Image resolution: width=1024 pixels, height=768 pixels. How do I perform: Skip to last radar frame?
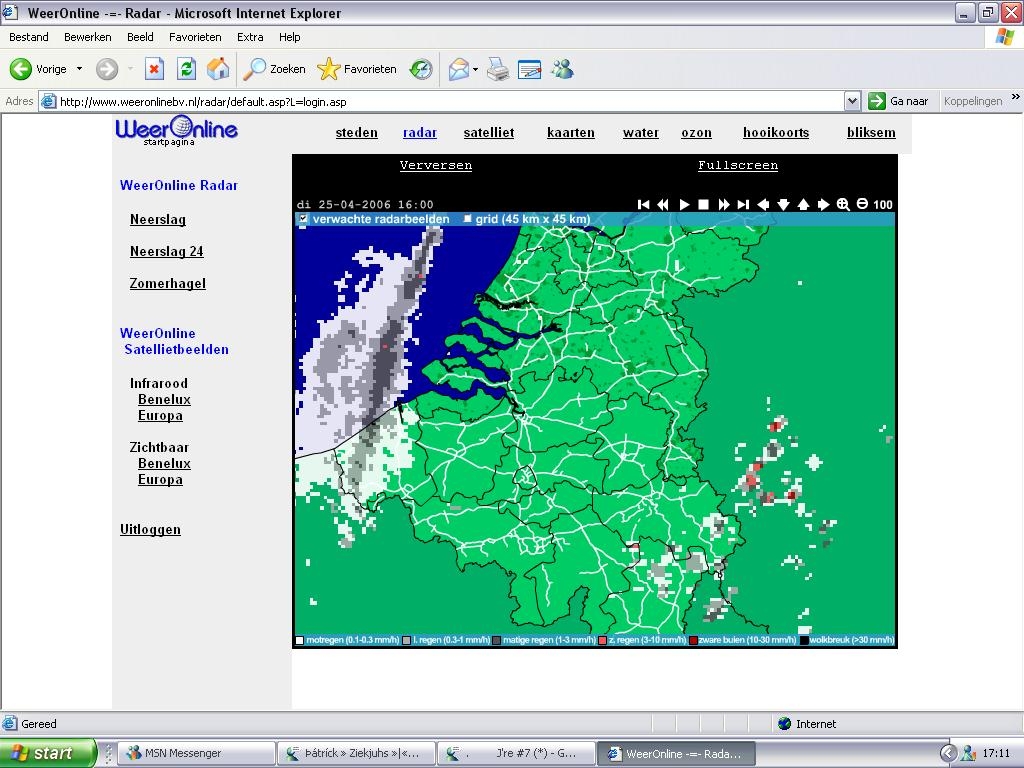click(x=743, y=204)
